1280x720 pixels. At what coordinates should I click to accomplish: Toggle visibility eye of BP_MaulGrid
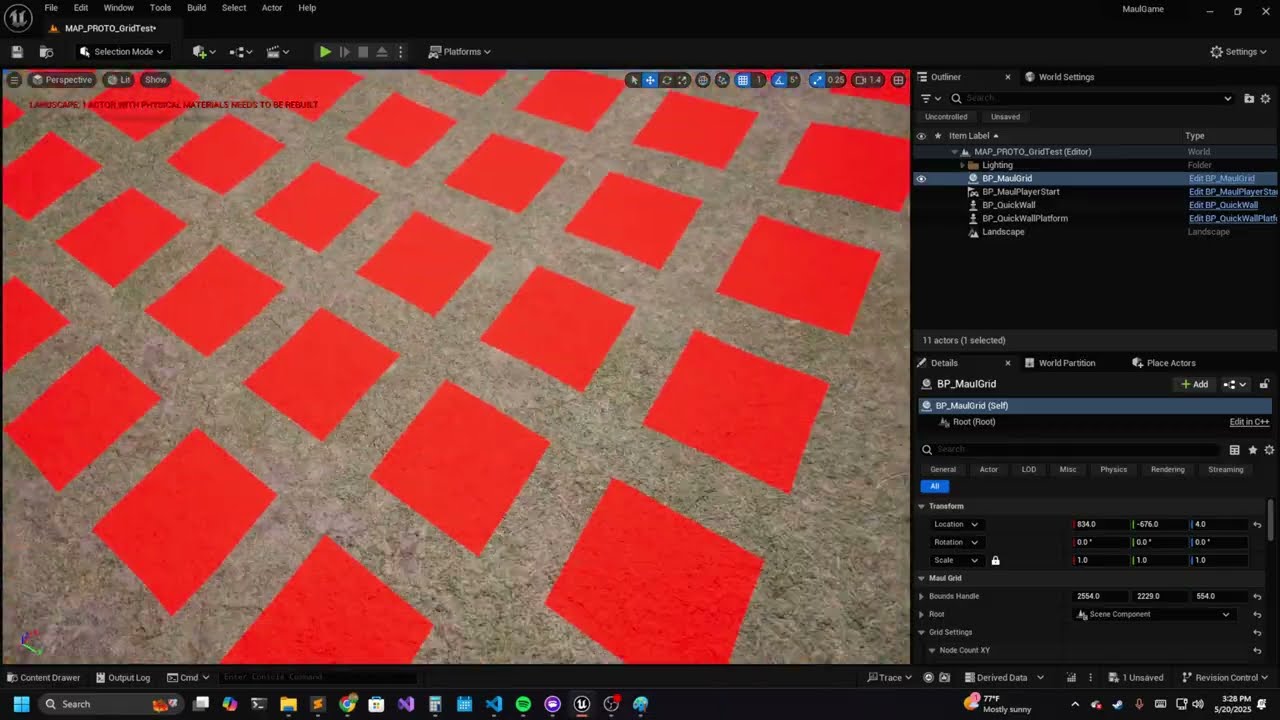tap(921, 179)
